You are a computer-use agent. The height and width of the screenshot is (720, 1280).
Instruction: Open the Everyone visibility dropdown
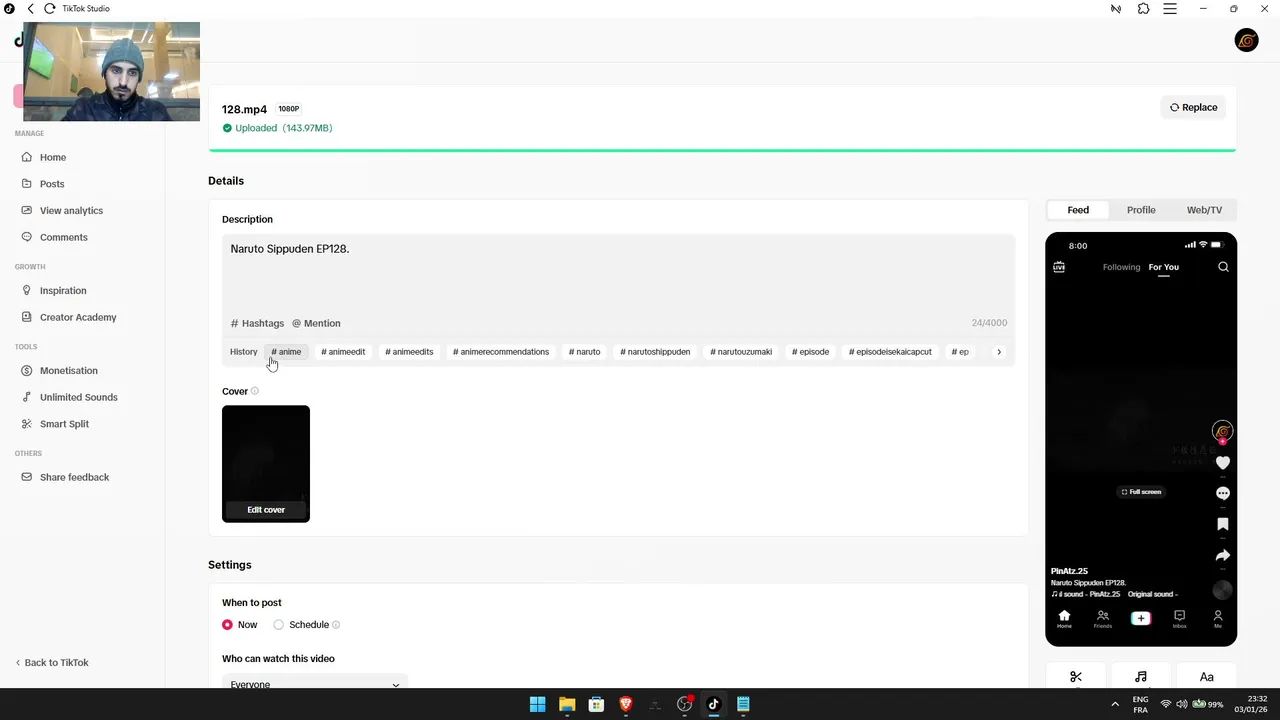(x=315, y=684)
